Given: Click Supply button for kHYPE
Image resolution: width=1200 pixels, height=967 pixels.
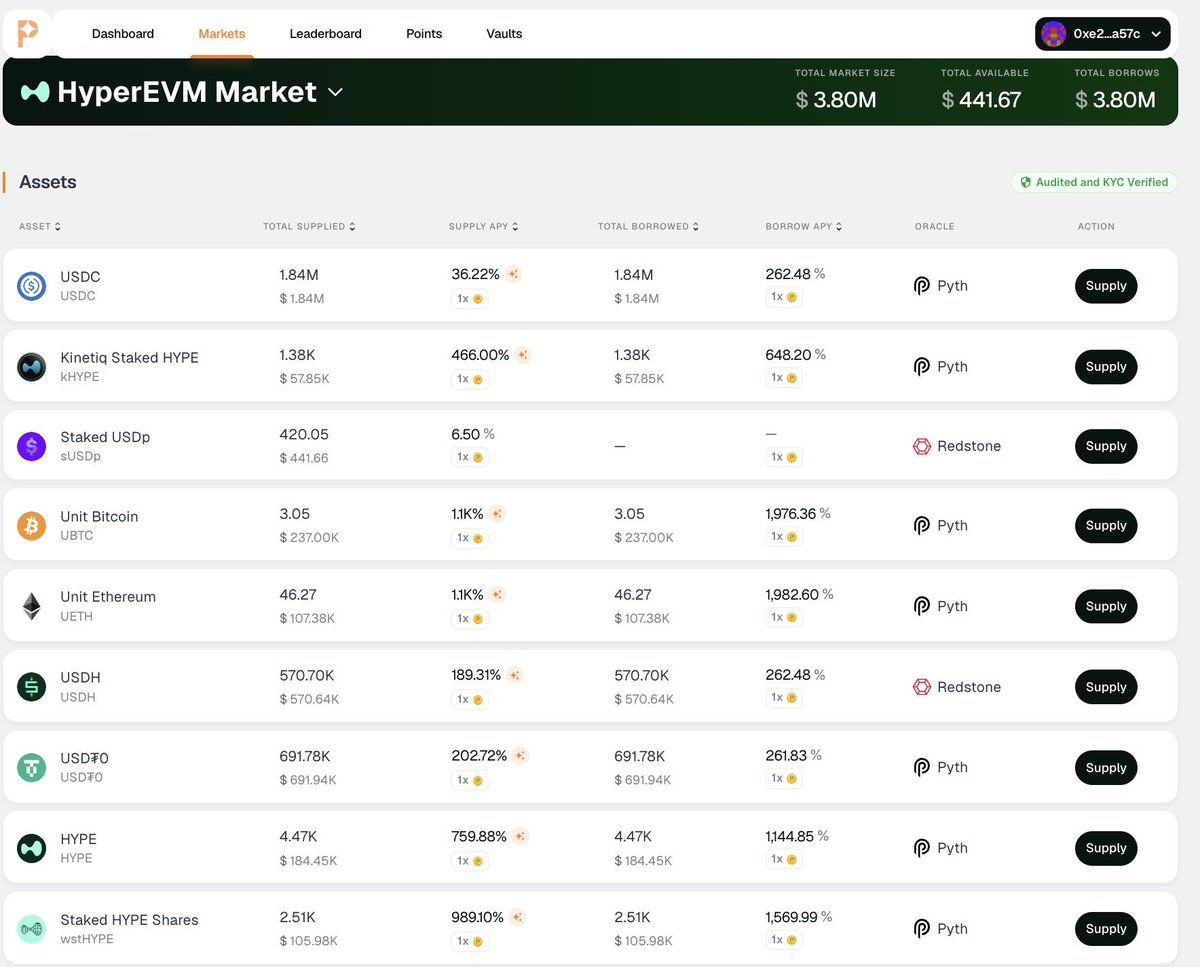Looking at the screenshot, I should tap(1106, 367).
